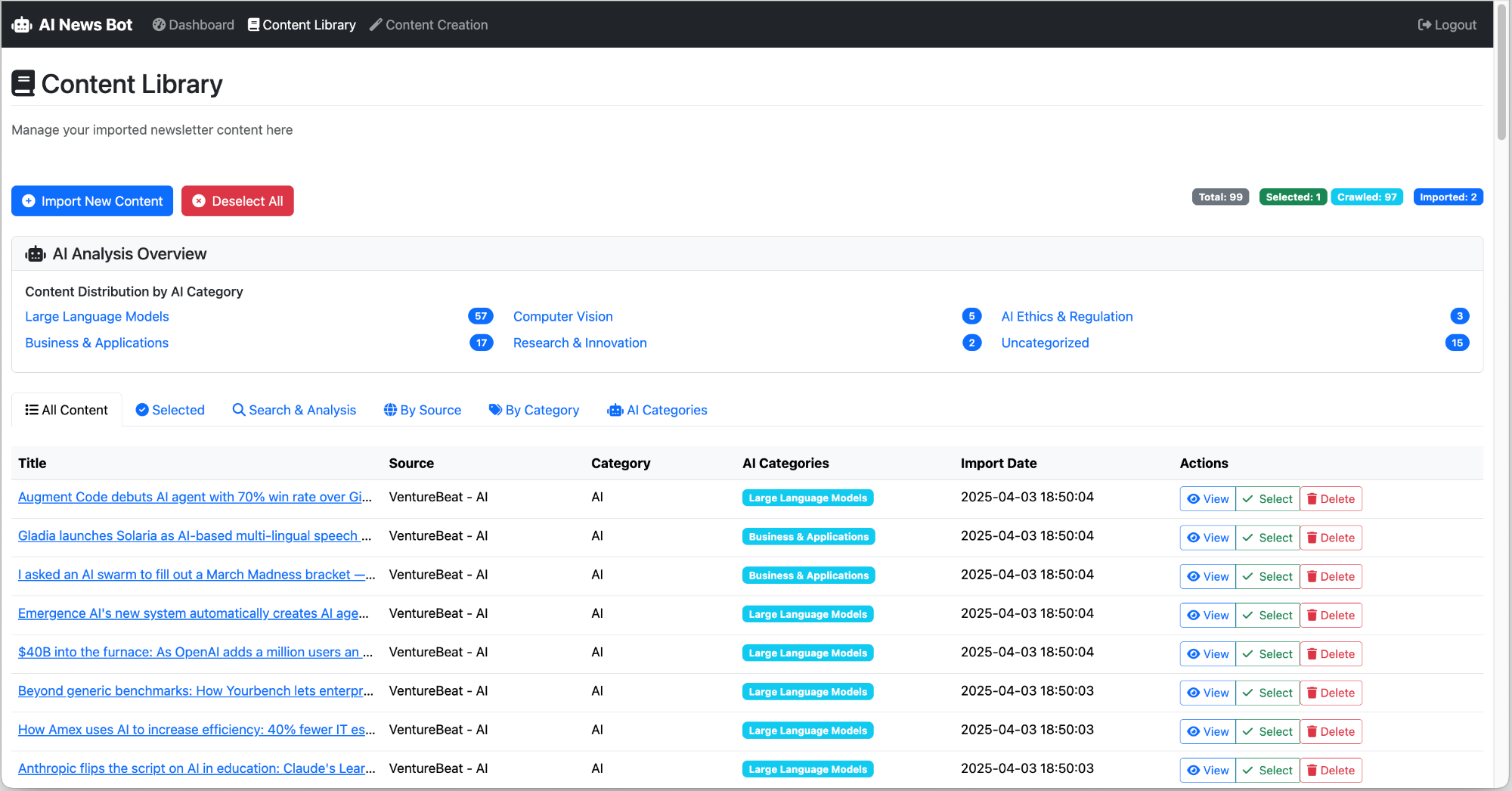
Task: Open the Research & Innovation category link
Action: (x=580, y=343)
